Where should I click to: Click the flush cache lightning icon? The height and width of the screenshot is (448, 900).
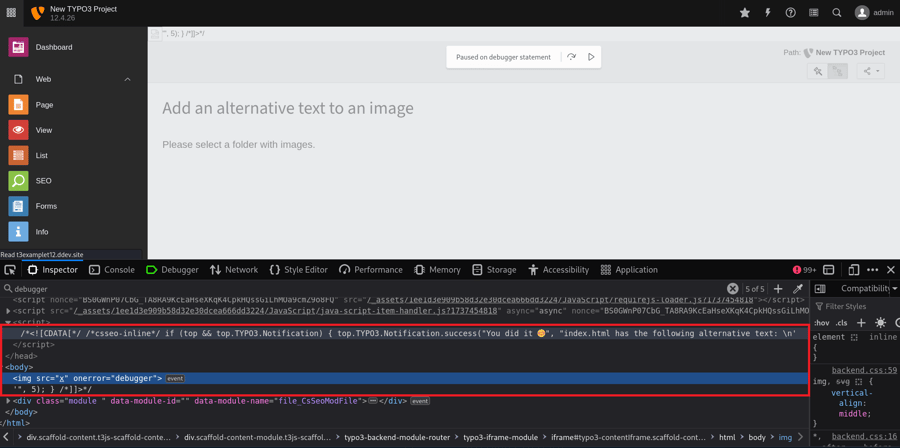click(768, 13)
